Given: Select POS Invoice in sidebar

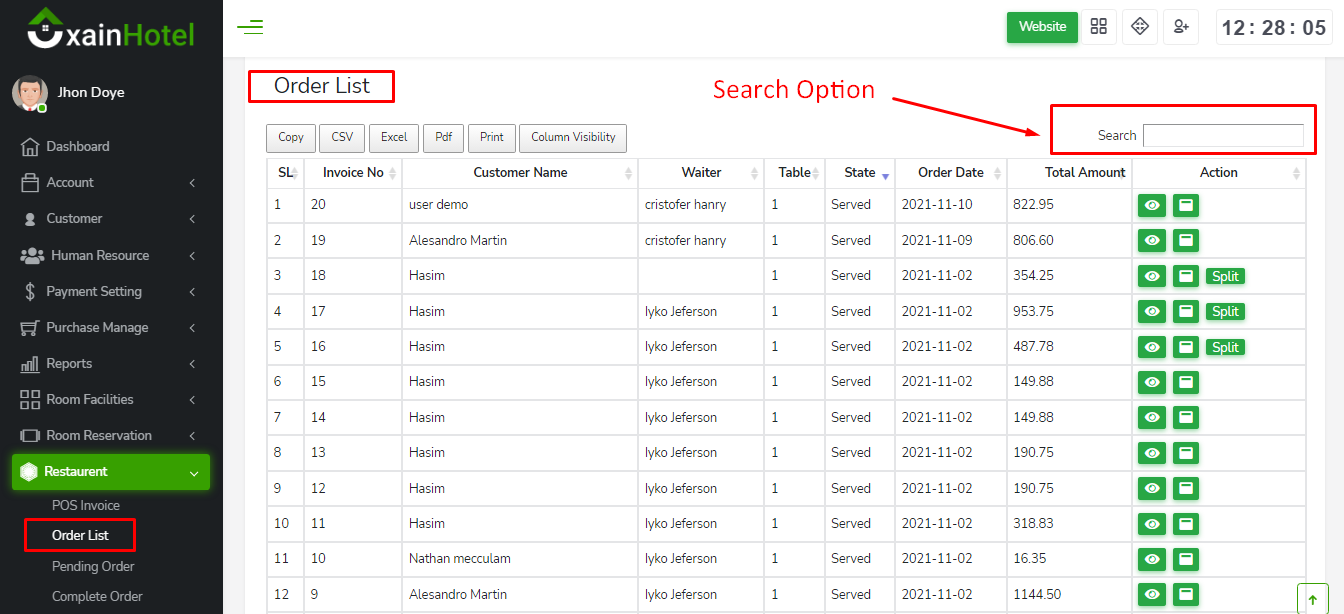Looking at the screenshot, I should tap(86, 506).
